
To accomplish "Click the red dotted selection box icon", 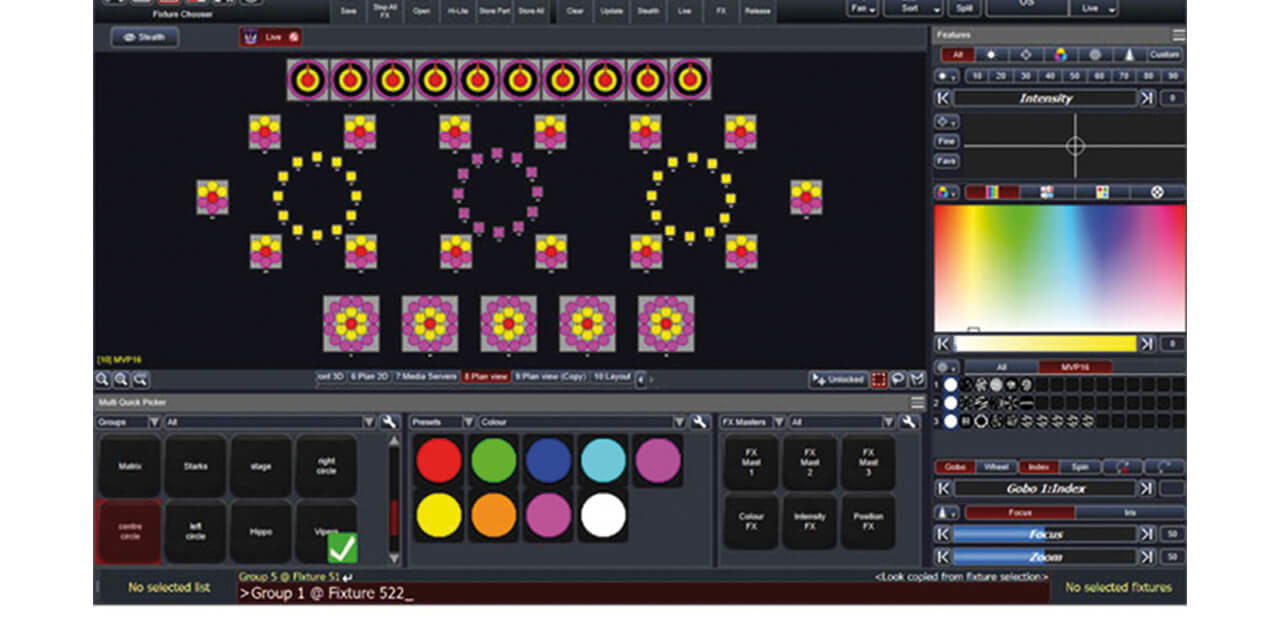I will (878, 379).
